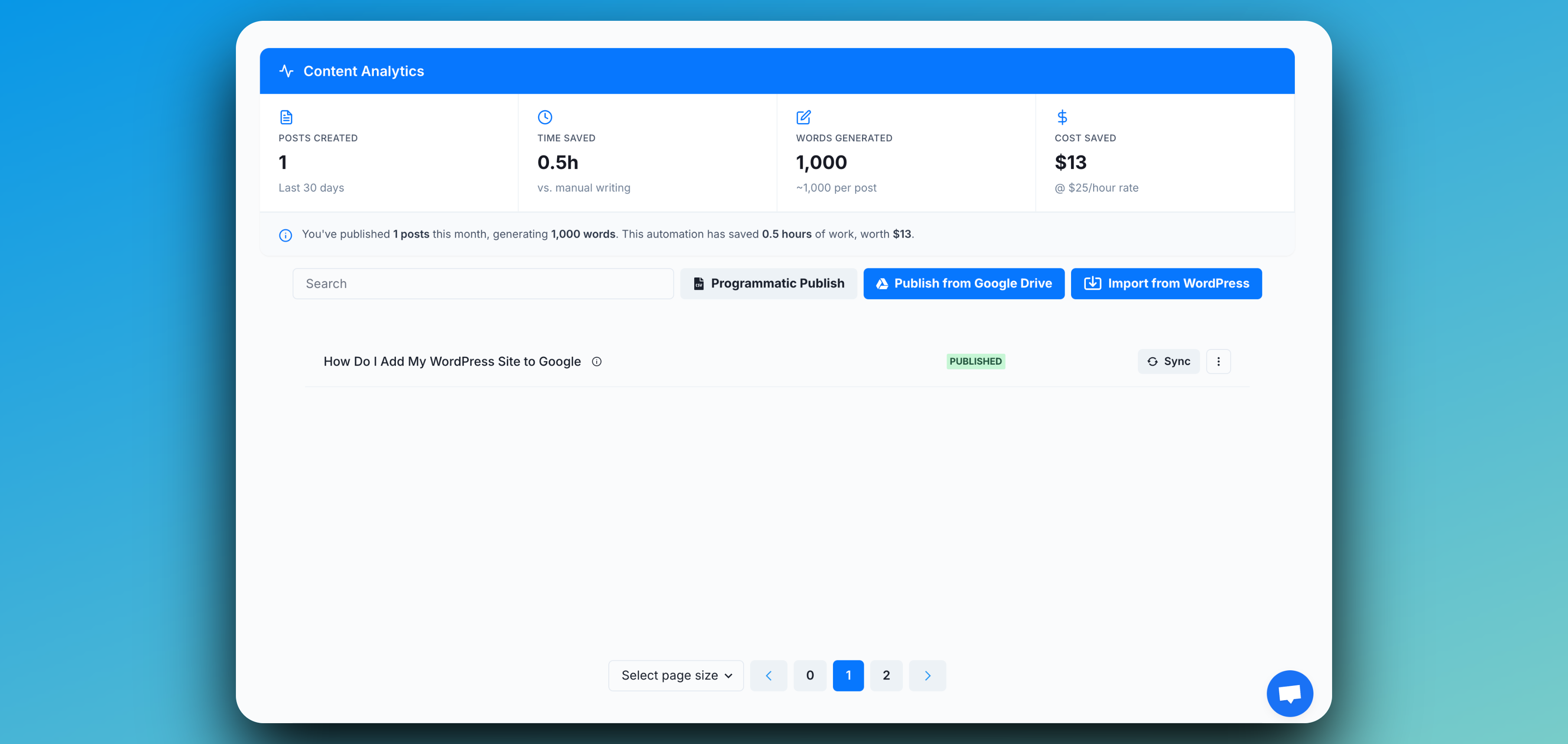Click the info icon in the summary banner
The width and height of the screenshot is (1568, 744).
pos(285,235)
